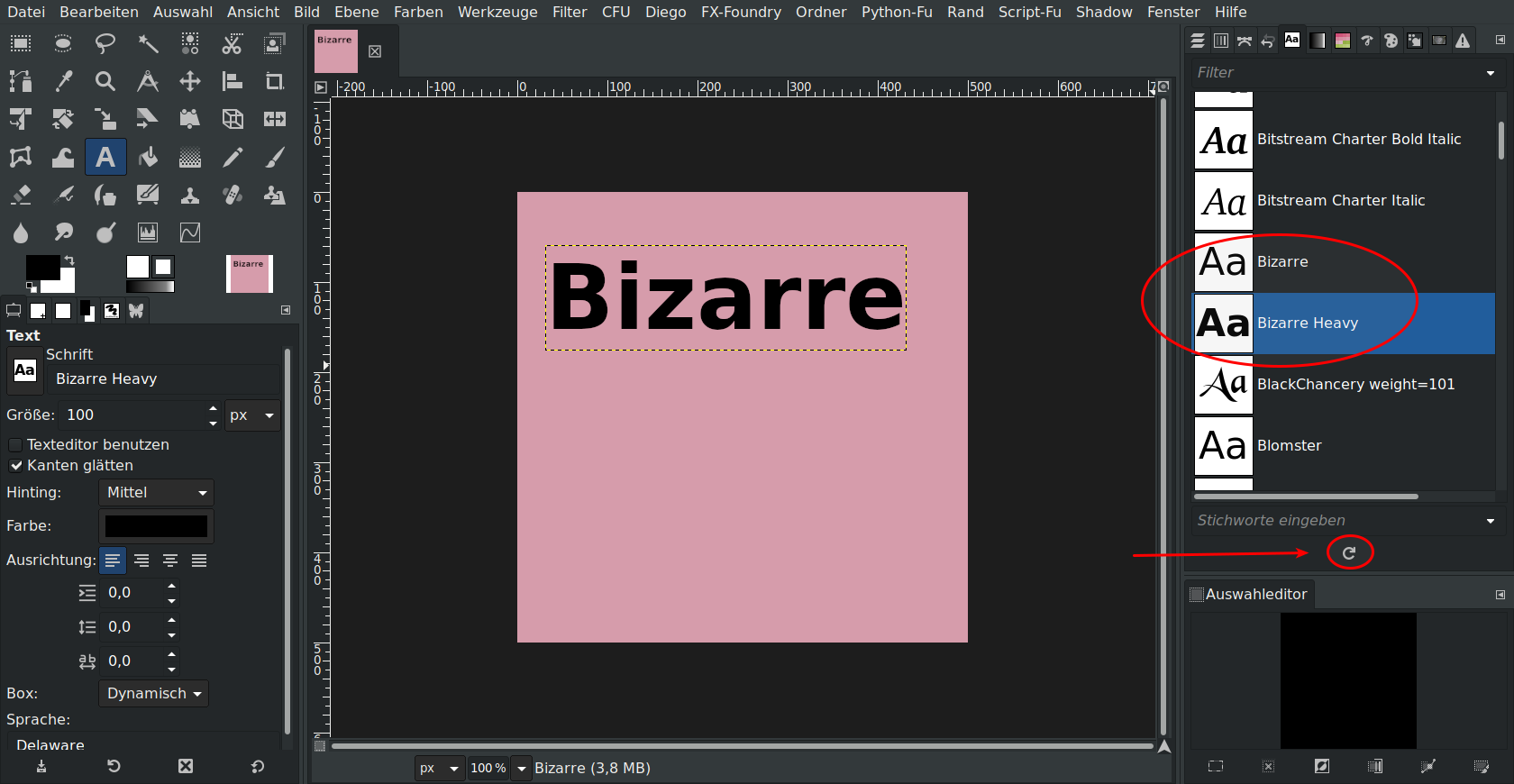
Task: Choose Bitstream Charter Italic font
Action: (x=1340, y=201)
